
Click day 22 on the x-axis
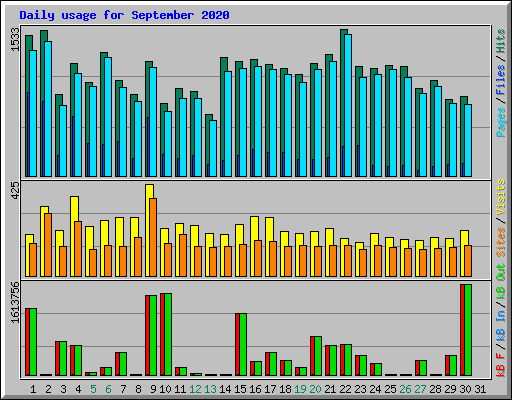pyautogui.click(x=345, y=389)
